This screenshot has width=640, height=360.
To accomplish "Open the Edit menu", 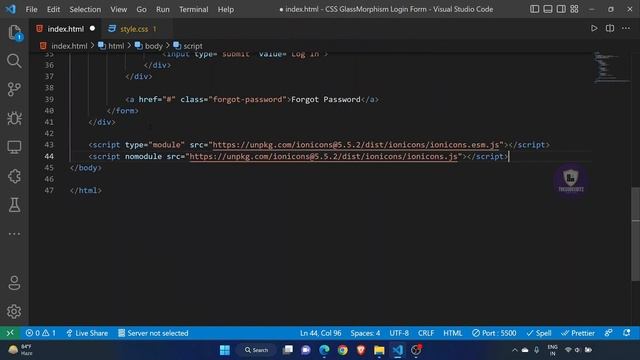I will coord(53,9).
